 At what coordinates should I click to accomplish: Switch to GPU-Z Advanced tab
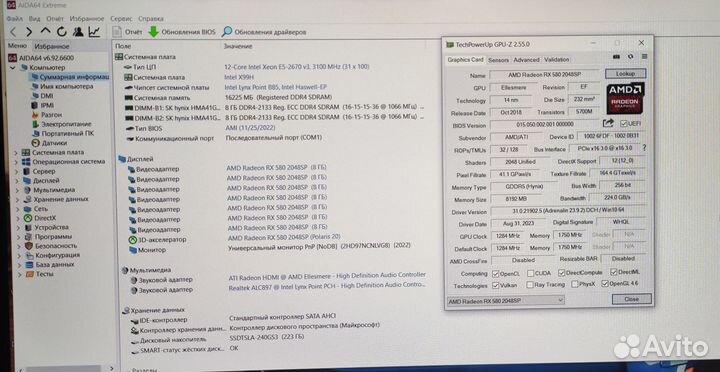tap(526, 60)
